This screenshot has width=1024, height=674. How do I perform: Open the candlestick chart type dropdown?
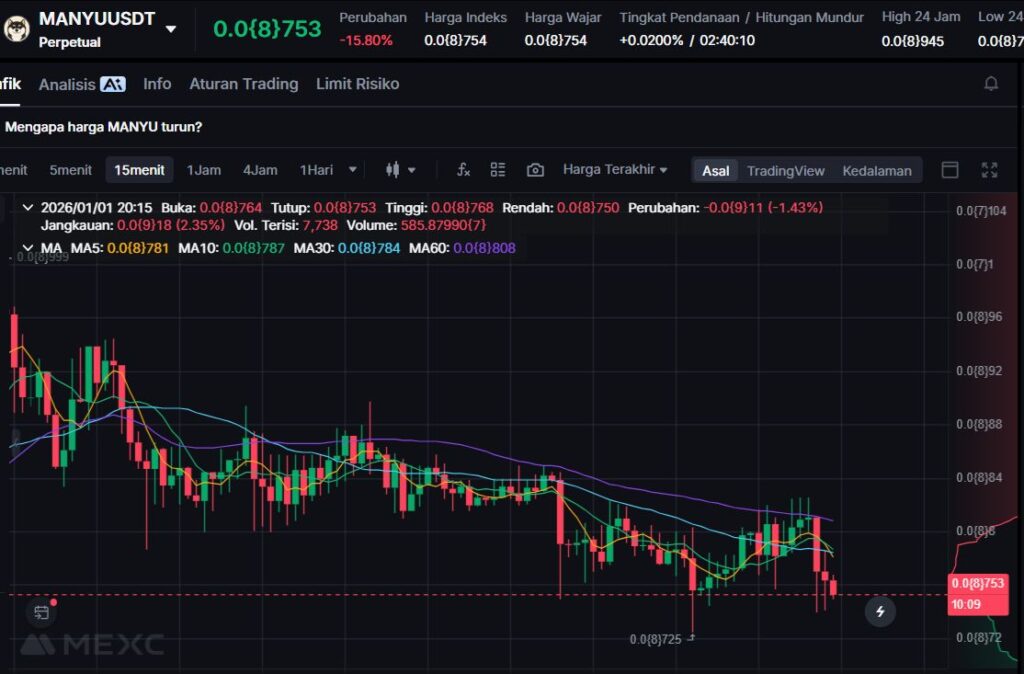pyautogui.click(x=401, y=170)
